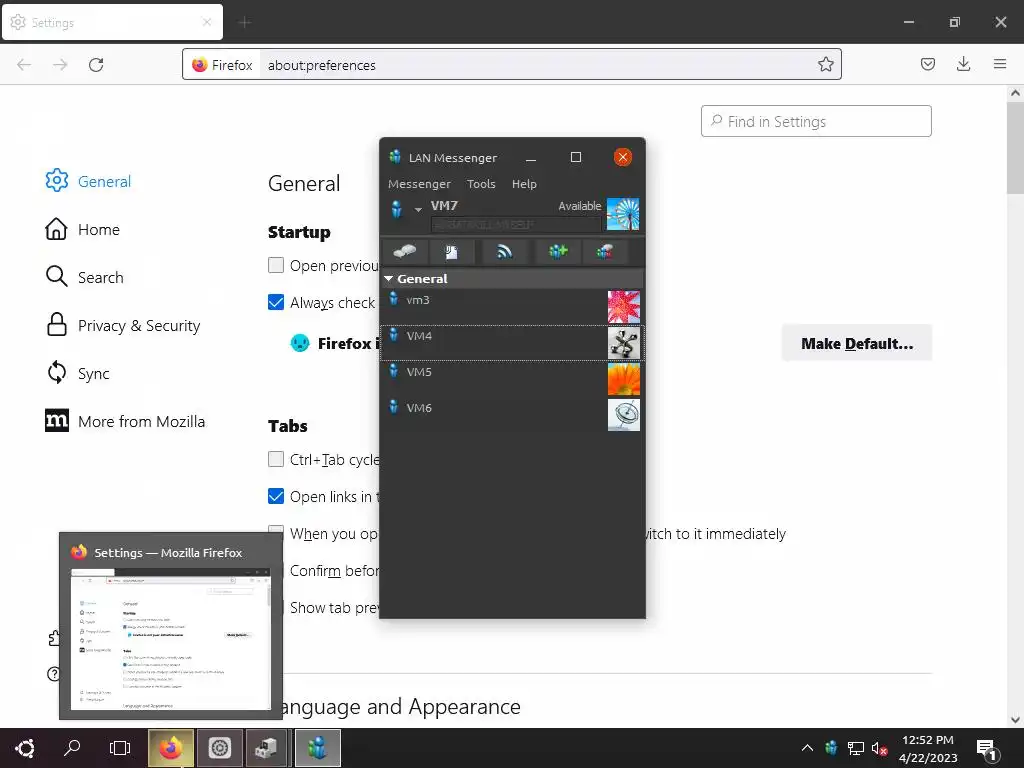The image size is (1024, 768).
Task: Click the muted volume tray icon
Action: (879, 748)
